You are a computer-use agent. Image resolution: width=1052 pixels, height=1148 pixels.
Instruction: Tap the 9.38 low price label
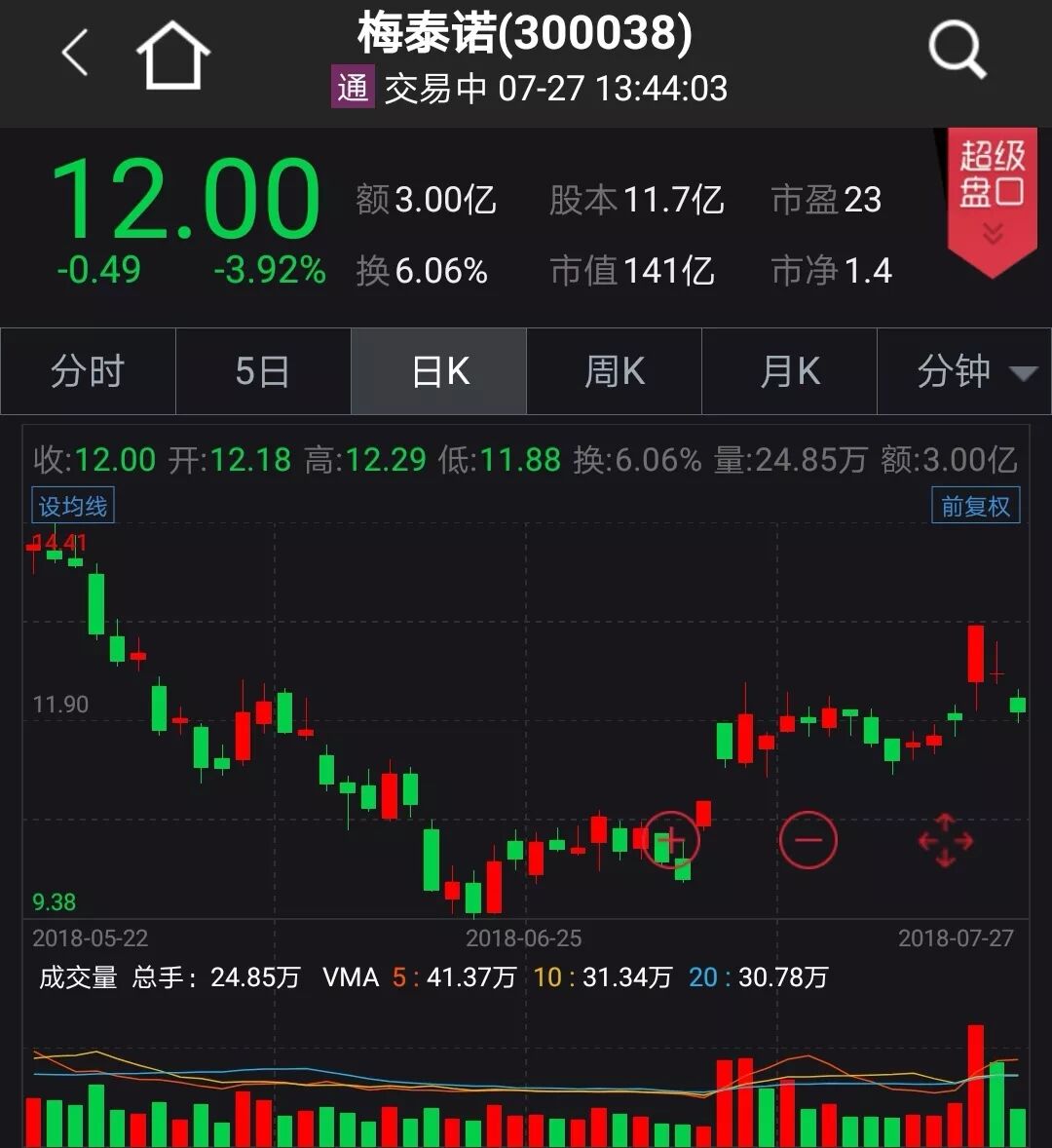point(55,902)
